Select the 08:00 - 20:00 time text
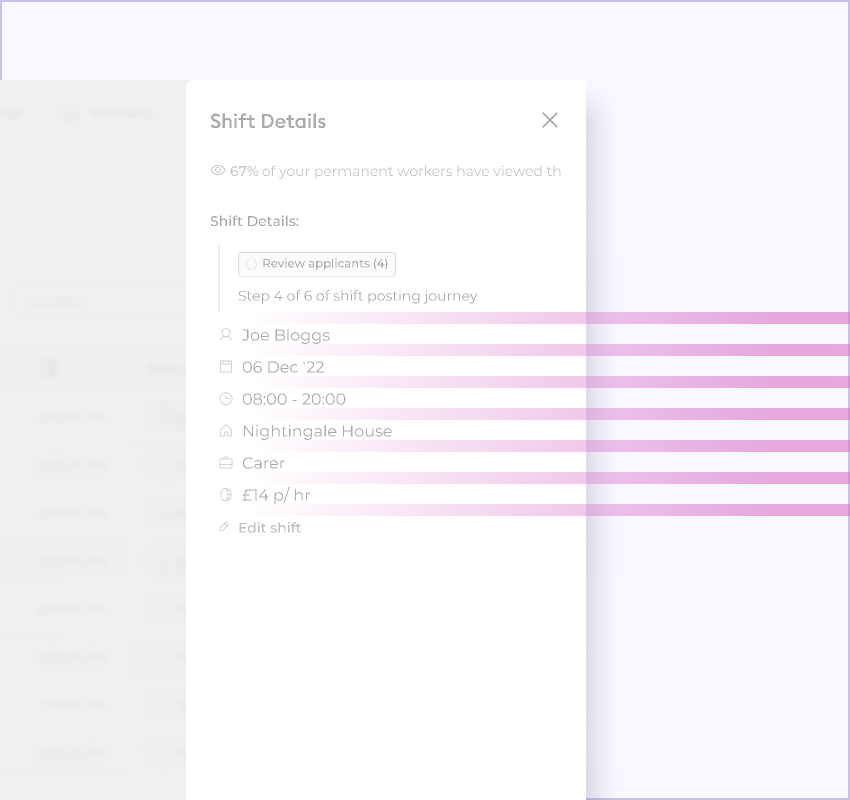 coord(294,399)
